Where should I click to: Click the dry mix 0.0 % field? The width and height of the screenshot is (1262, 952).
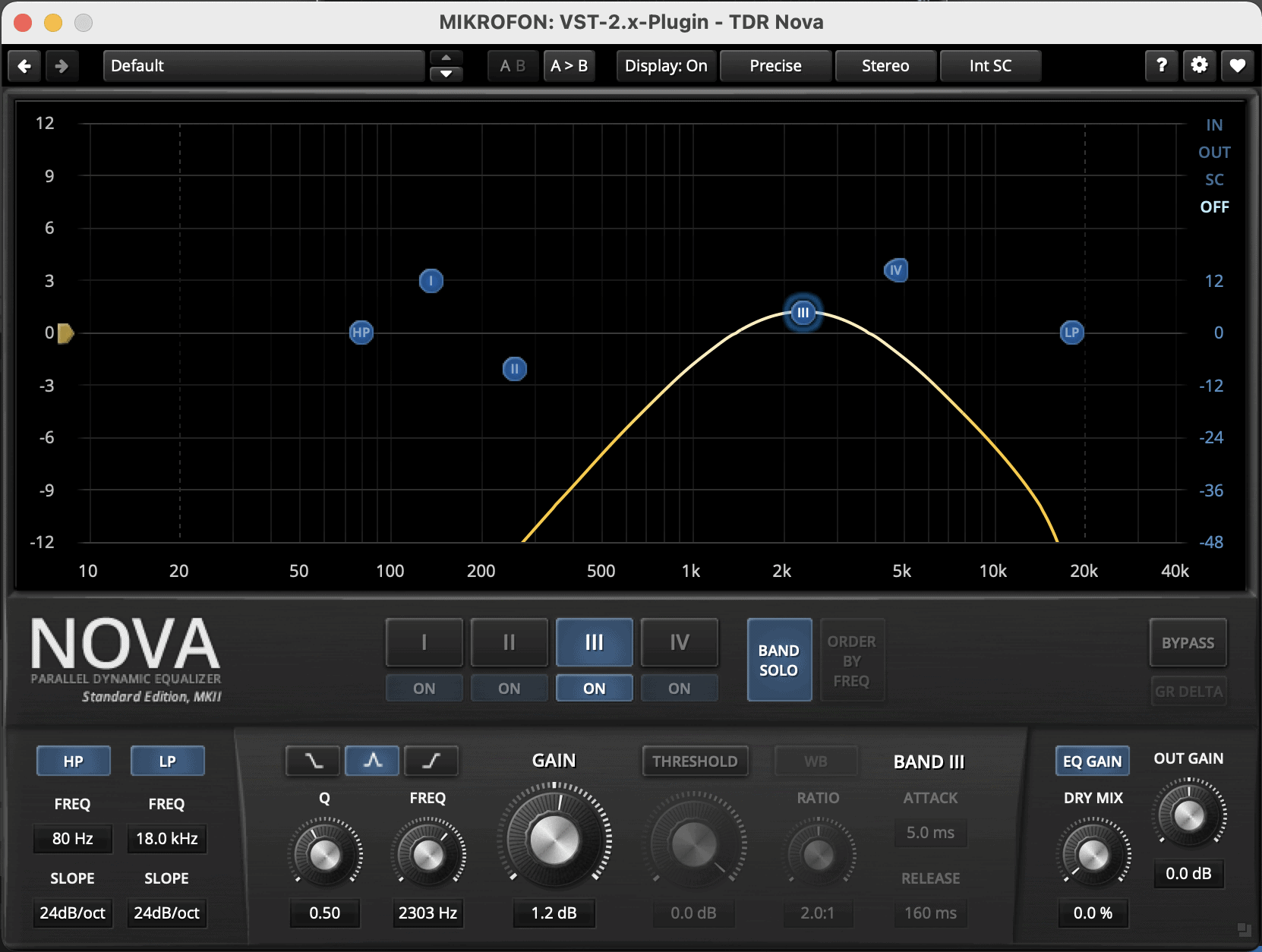pyautogui.click(x=1093, y=913)
